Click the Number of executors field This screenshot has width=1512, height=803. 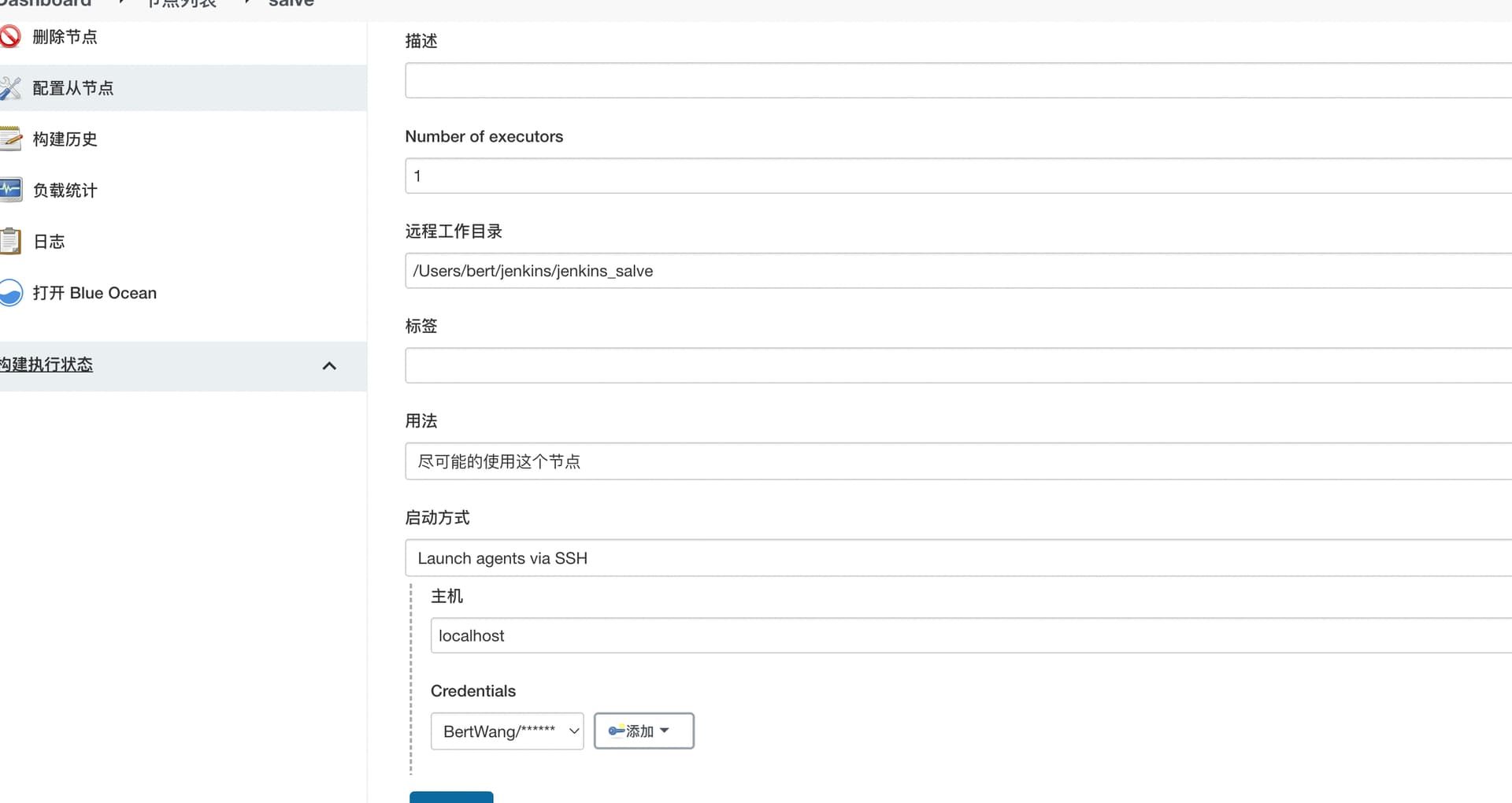coord(958,176)
